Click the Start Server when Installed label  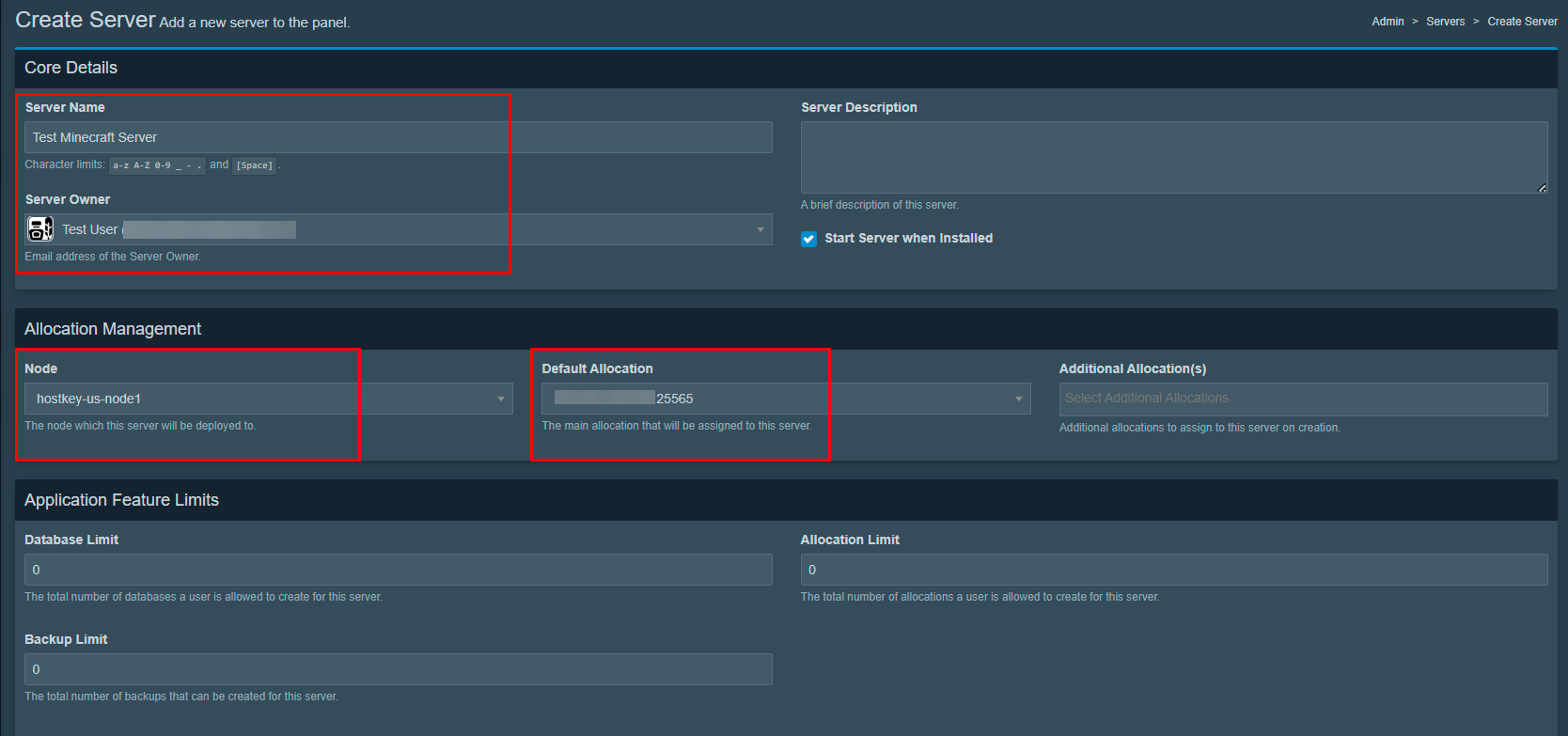[908, 239]
